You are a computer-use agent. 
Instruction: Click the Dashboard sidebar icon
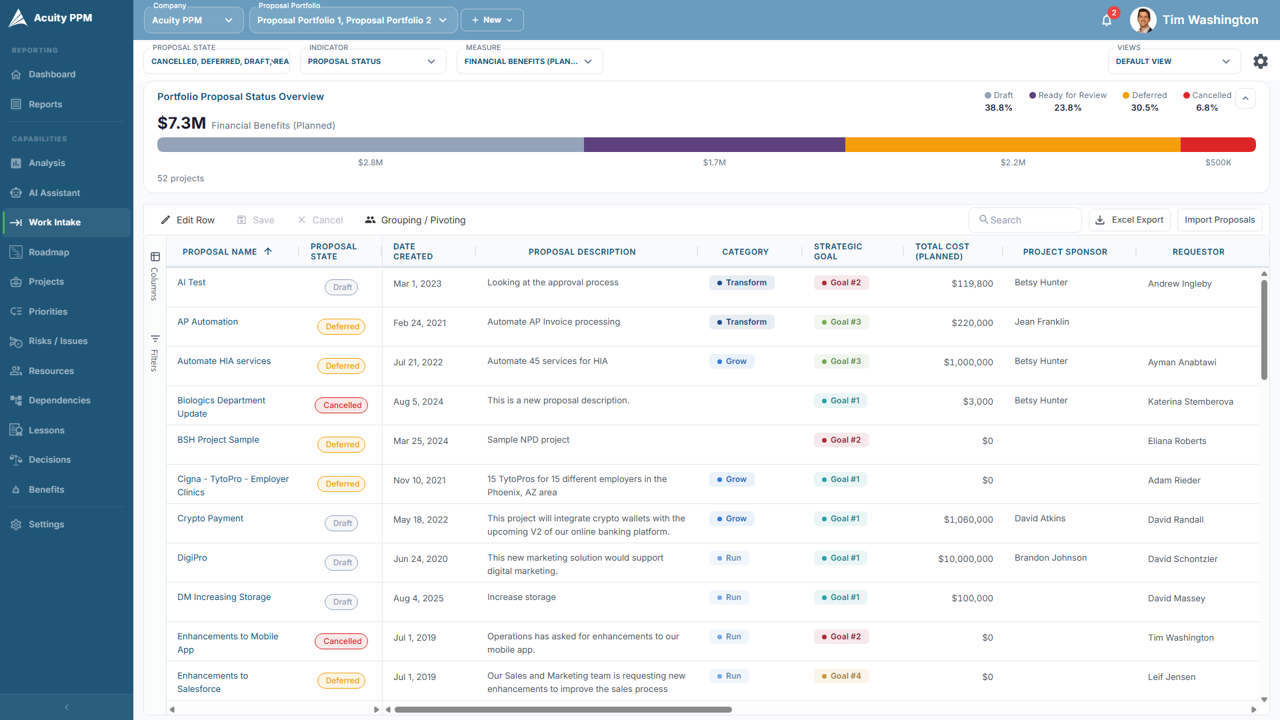16,75
